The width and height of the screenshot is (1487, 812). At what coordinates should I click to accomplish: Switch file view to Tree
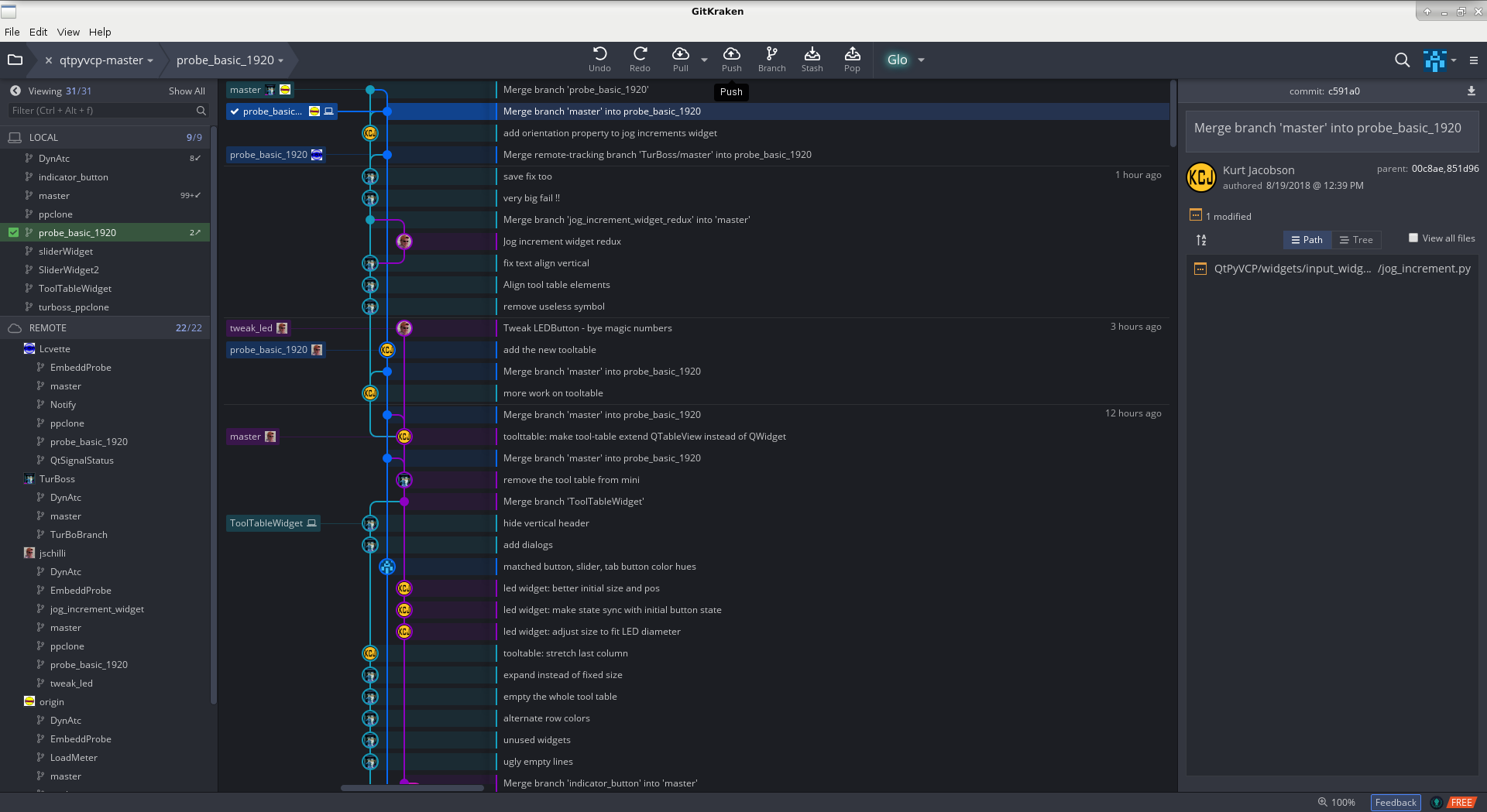tap(1356, 240)
